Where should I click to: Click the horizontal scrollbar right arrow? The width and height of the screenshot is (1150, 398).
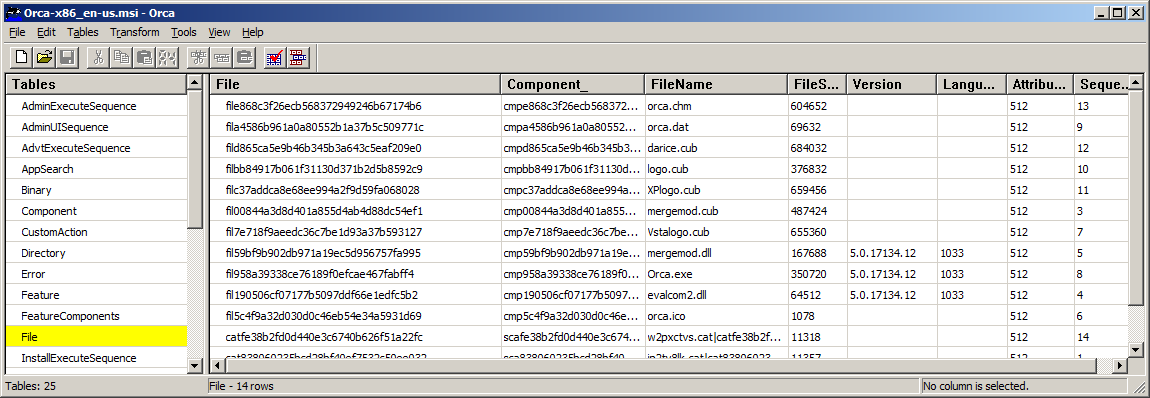point(1119,365)
